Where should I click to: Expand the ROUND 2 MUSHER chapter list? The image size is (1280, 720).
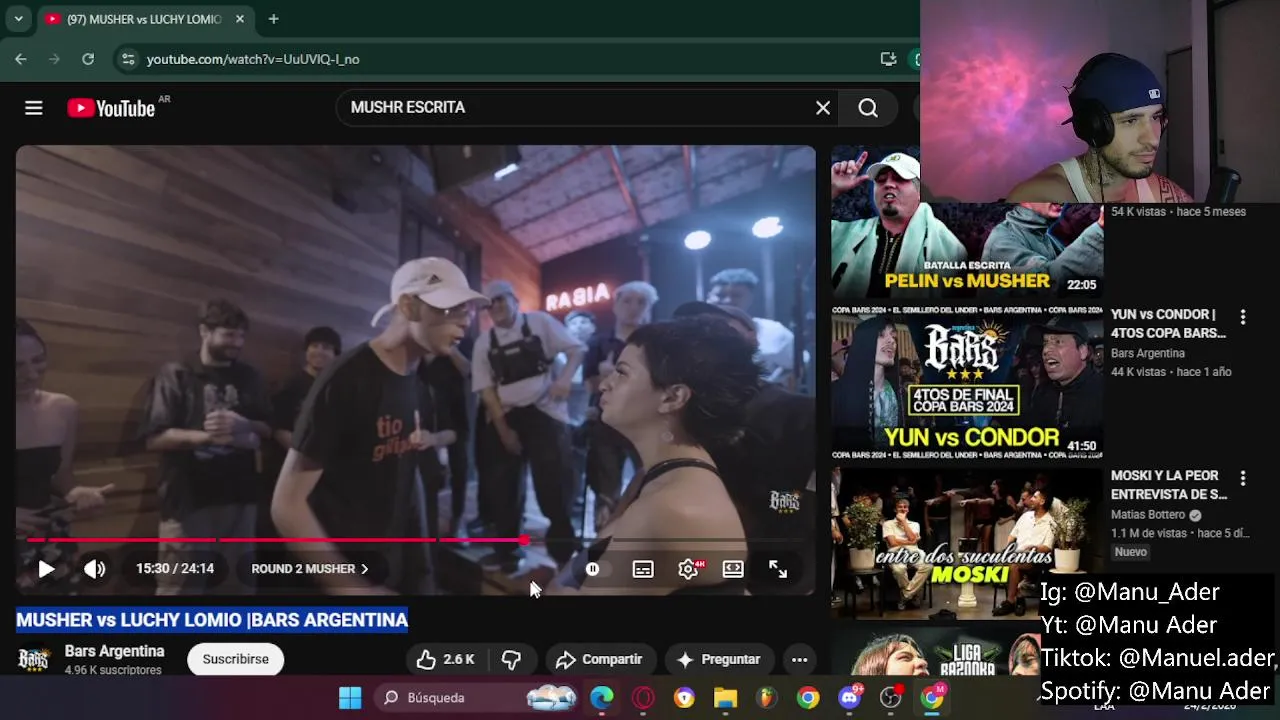(310, 569)
